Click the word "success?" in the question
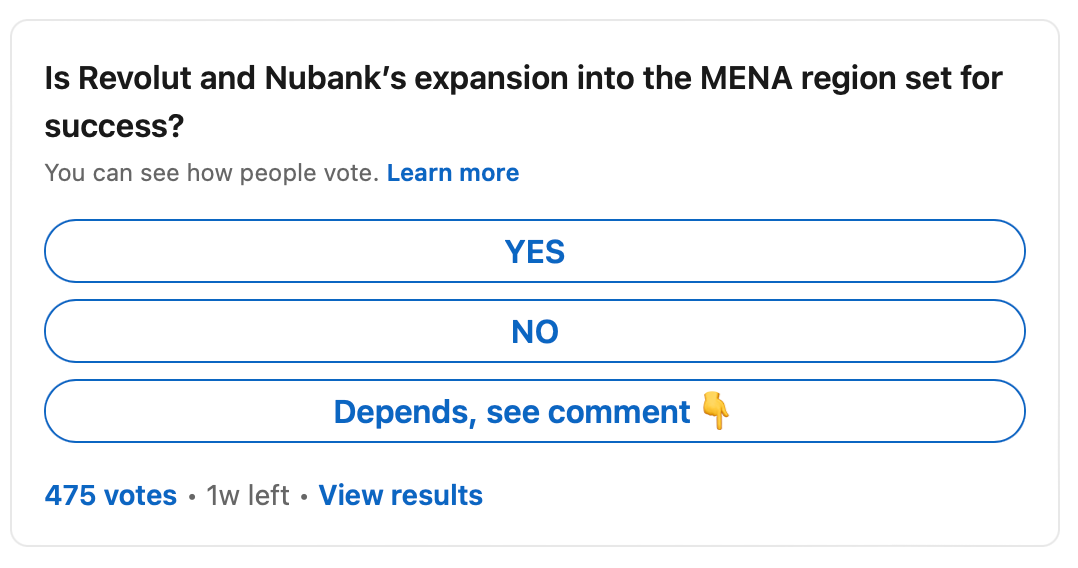 pyautogui.click(x=114, y=127)
